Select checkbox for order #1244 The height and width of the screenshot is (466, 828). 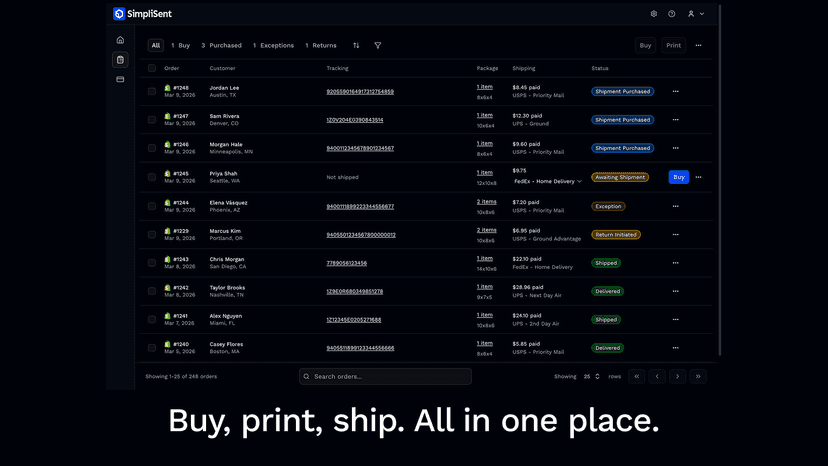152,207
